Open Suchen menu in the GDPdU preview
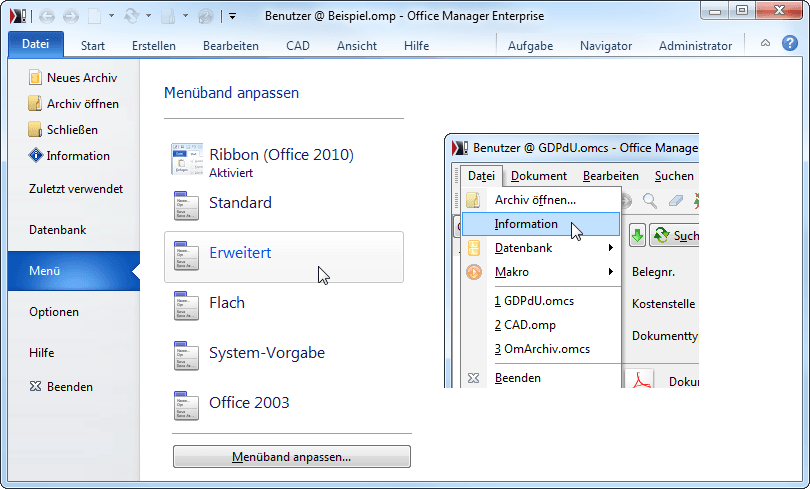The image size is (810, 489). (x=674, y=176)
